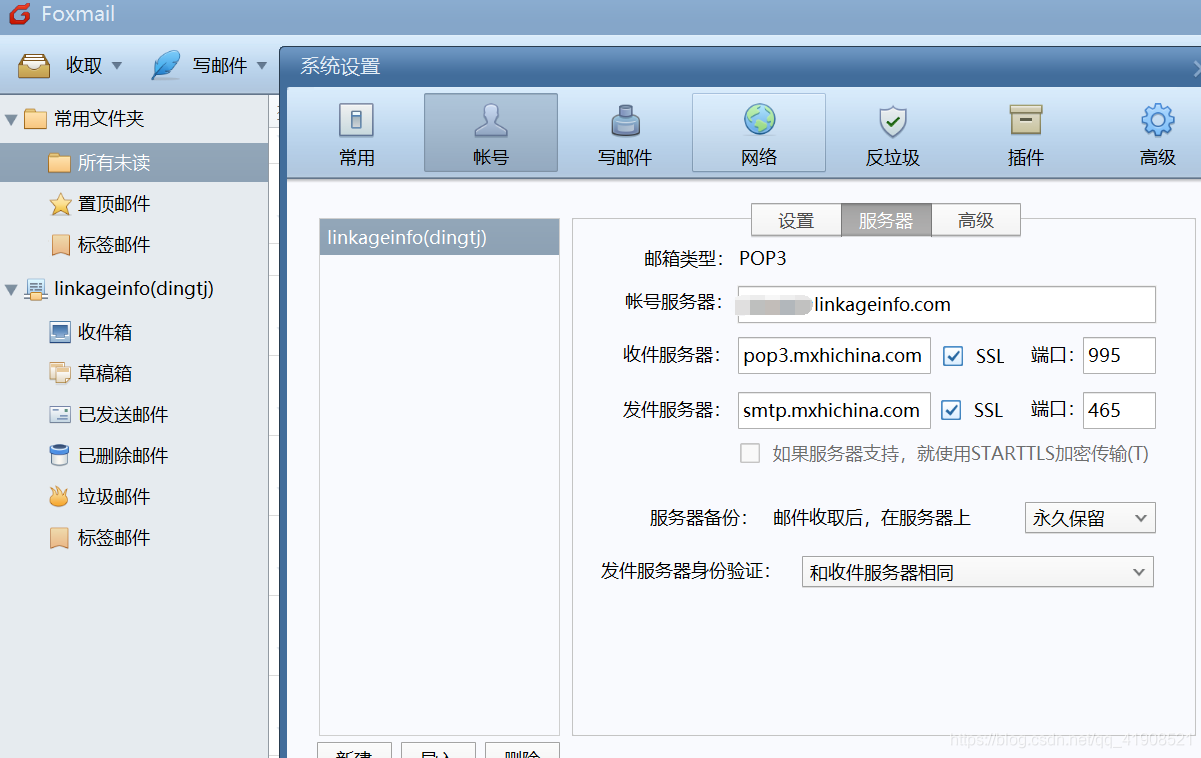Viewport: 1201px width, 758px height.
Task: Click the 已发送邮件 envelope icon
Action: (60, 414)
